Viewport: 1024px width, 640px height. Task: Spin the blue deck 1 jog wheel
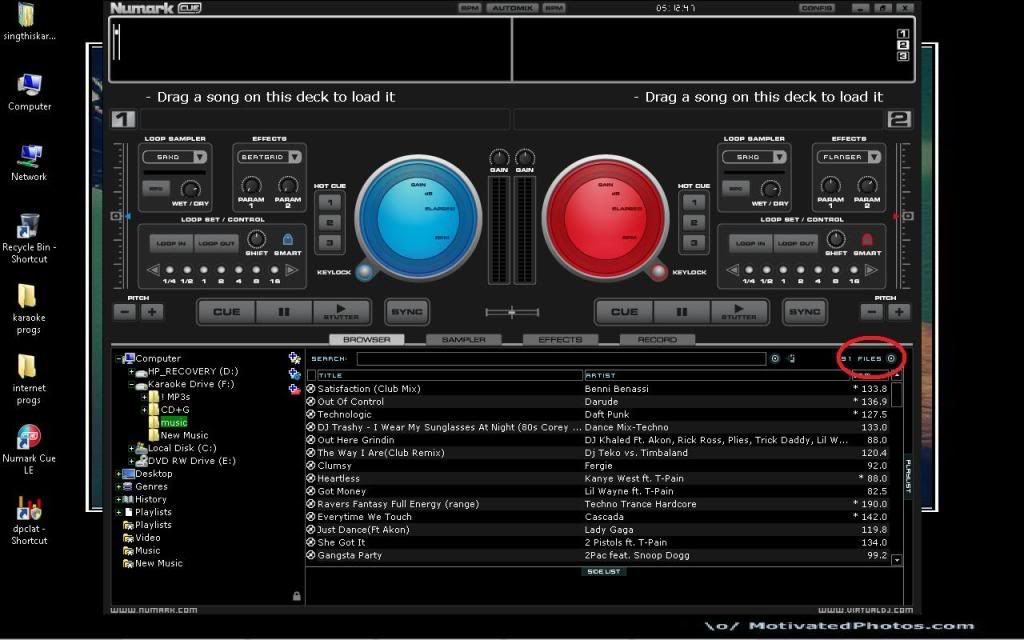418,217
